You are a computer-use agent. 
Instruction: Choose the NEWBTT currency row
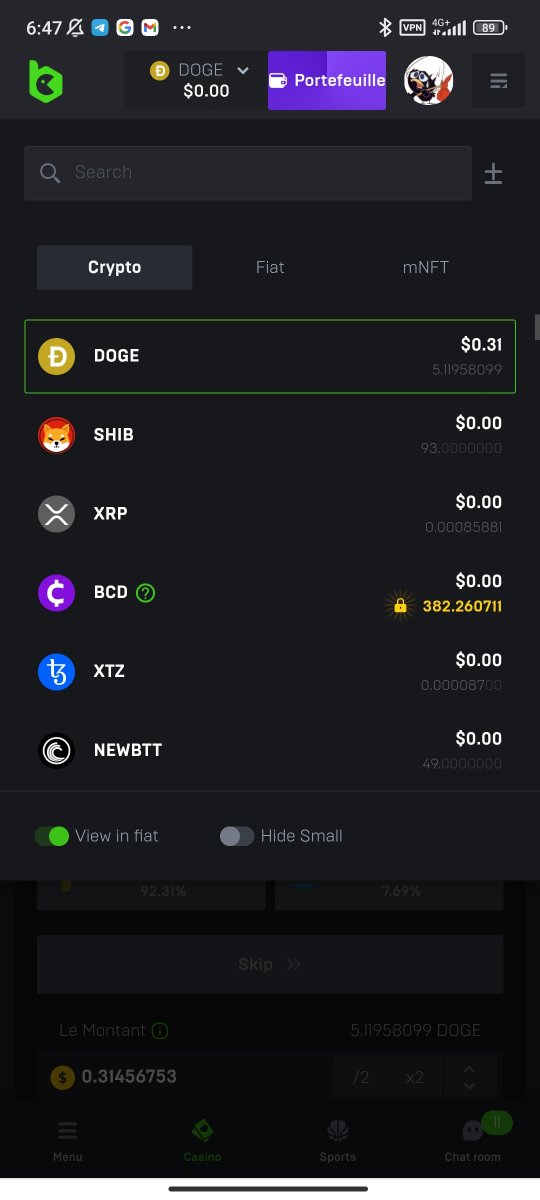point(270,750)
